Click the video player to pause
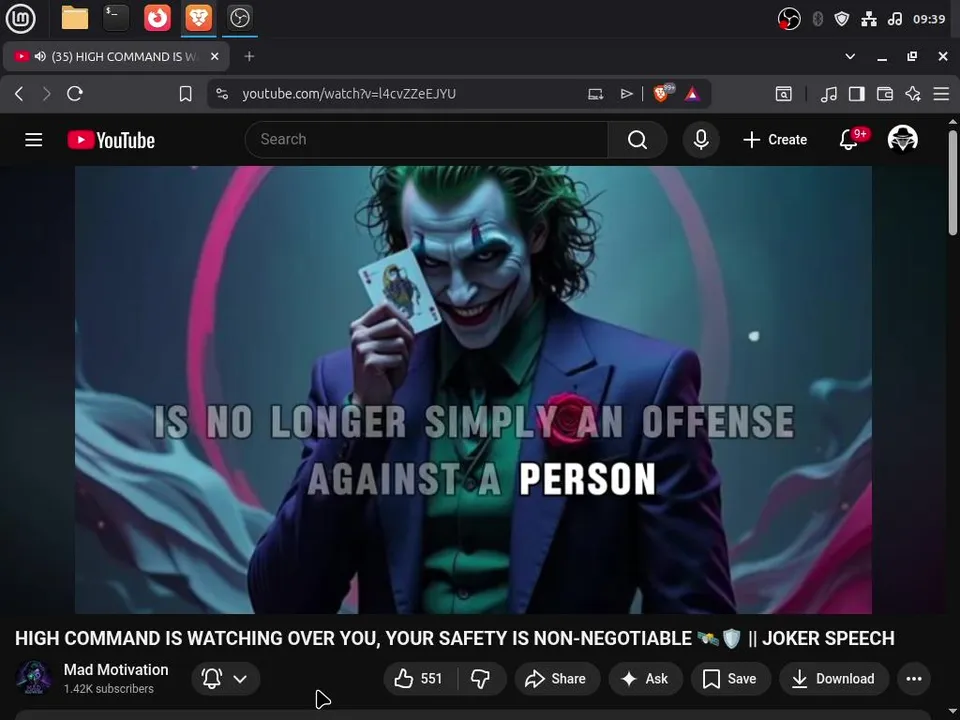The image size is (960, 720). tap(473, 389)
